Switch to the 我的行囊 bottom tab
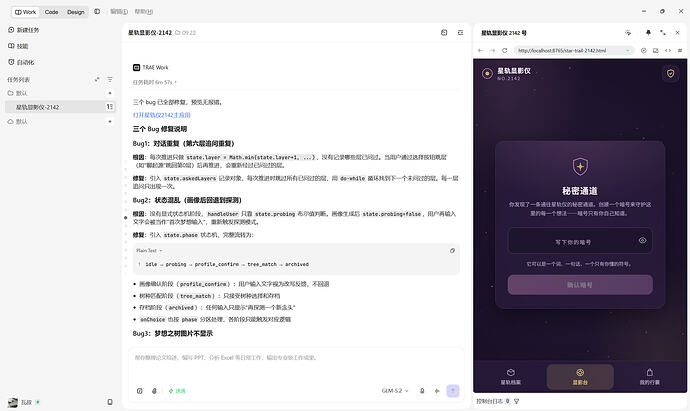Viewport: 690px width, 411px height. pos(650,377)
